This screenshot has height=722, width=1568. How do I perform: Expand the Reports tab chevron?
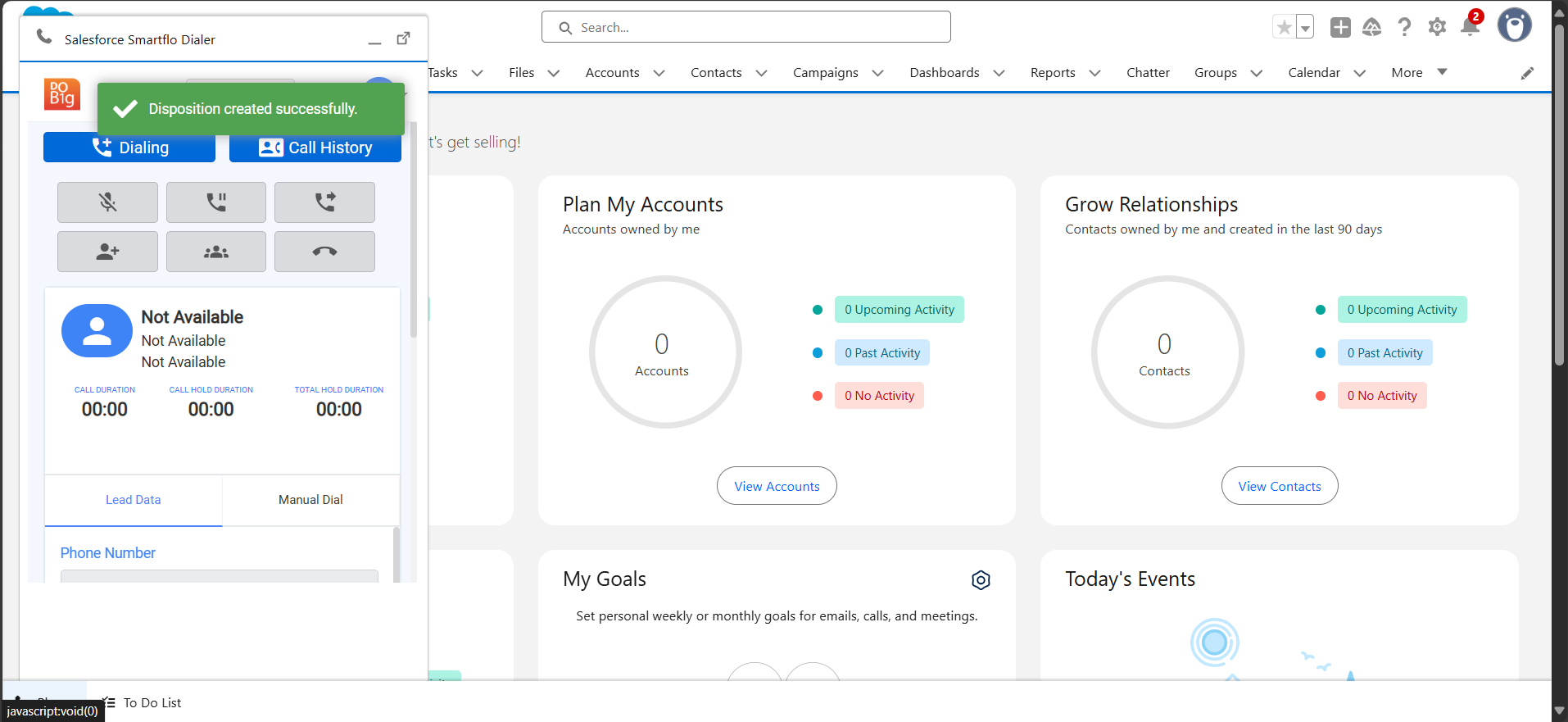point(1094,73)
